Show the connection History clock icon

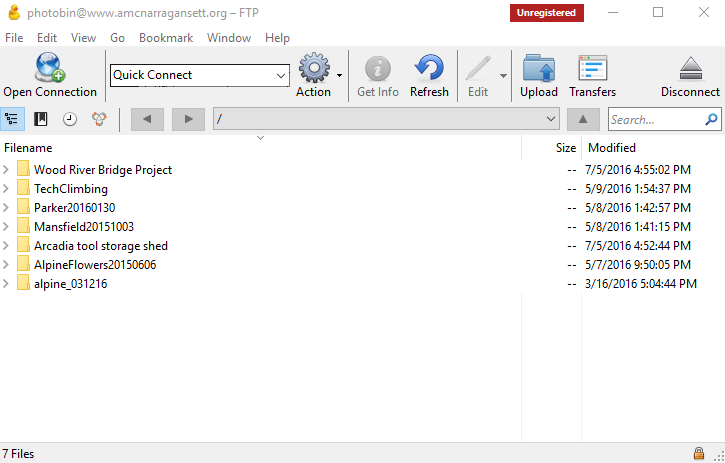pos(70,119)
